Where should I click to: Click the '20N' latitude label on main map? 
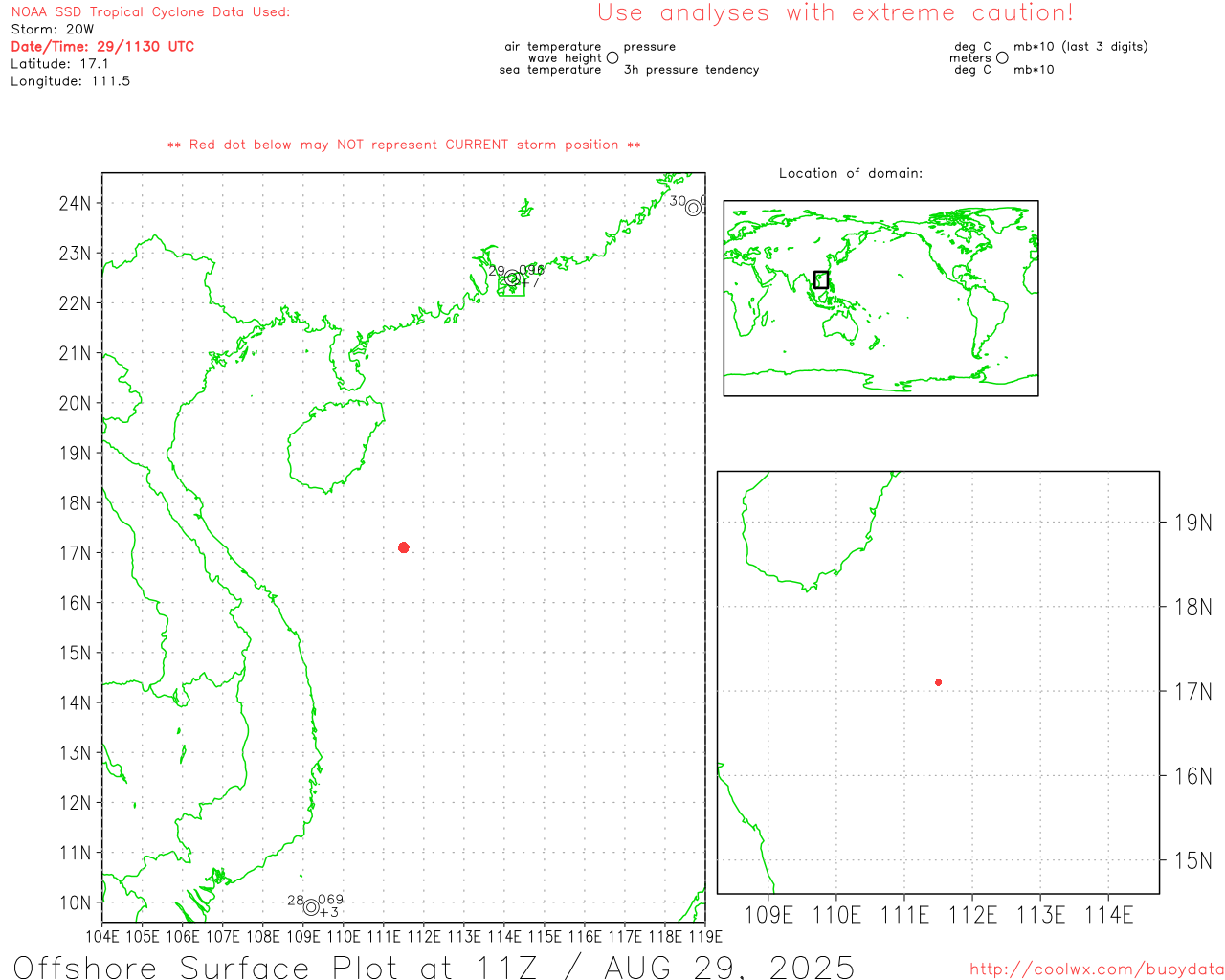(75, 403)
